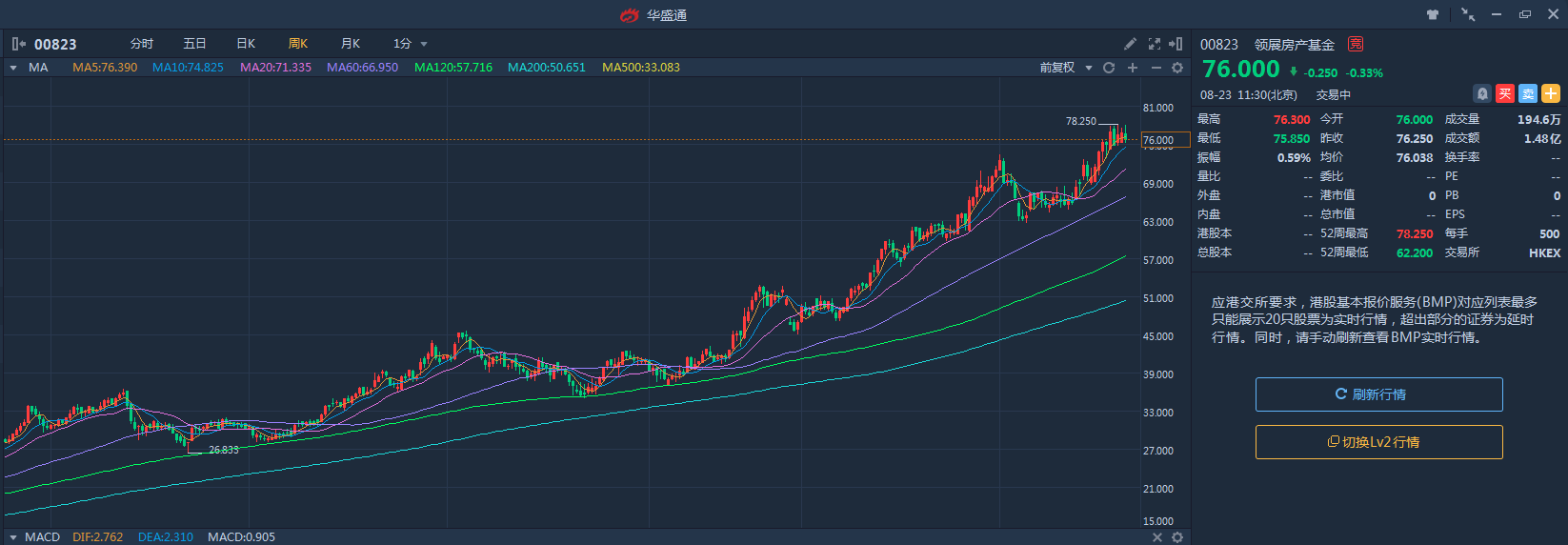Click the MA500:33.083 label
This screenshot has width=1568, height=545.
(x=640, y=68)
